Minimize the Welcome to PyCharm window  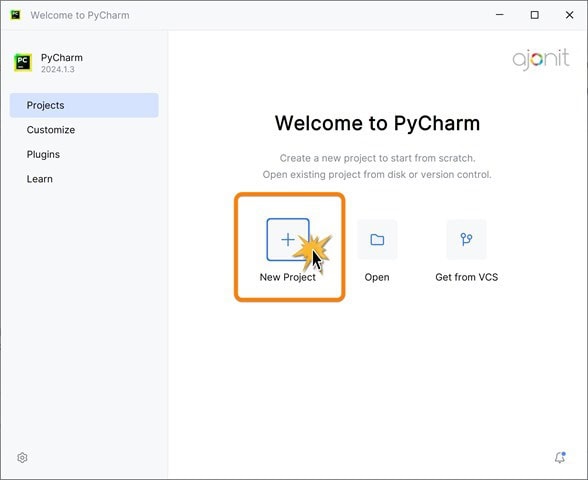tap(500, 15)
